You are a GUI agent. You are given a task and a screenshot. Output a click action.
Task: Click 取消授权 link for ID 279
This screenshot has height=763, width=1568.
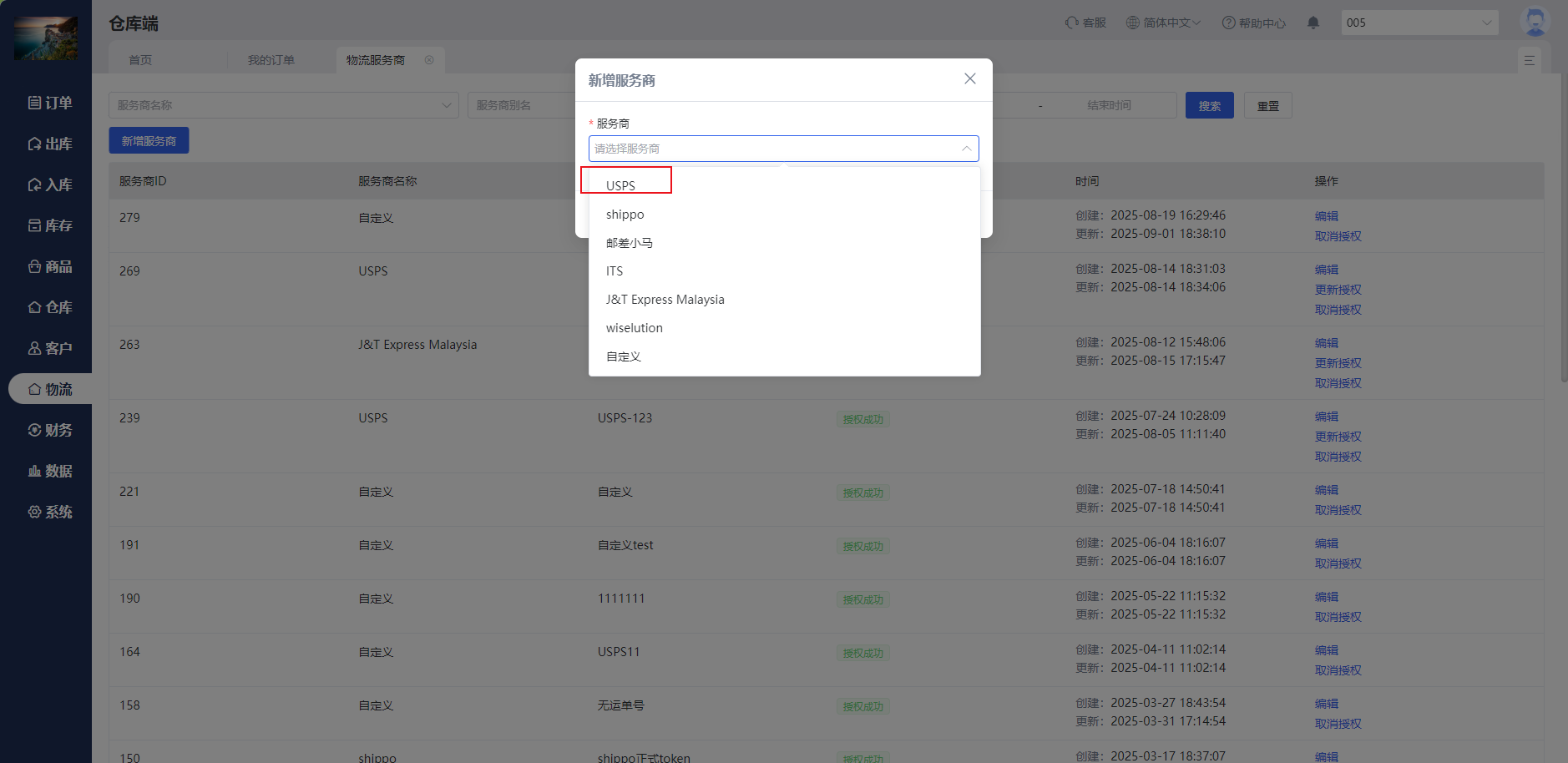click(x=1338, y=236)
